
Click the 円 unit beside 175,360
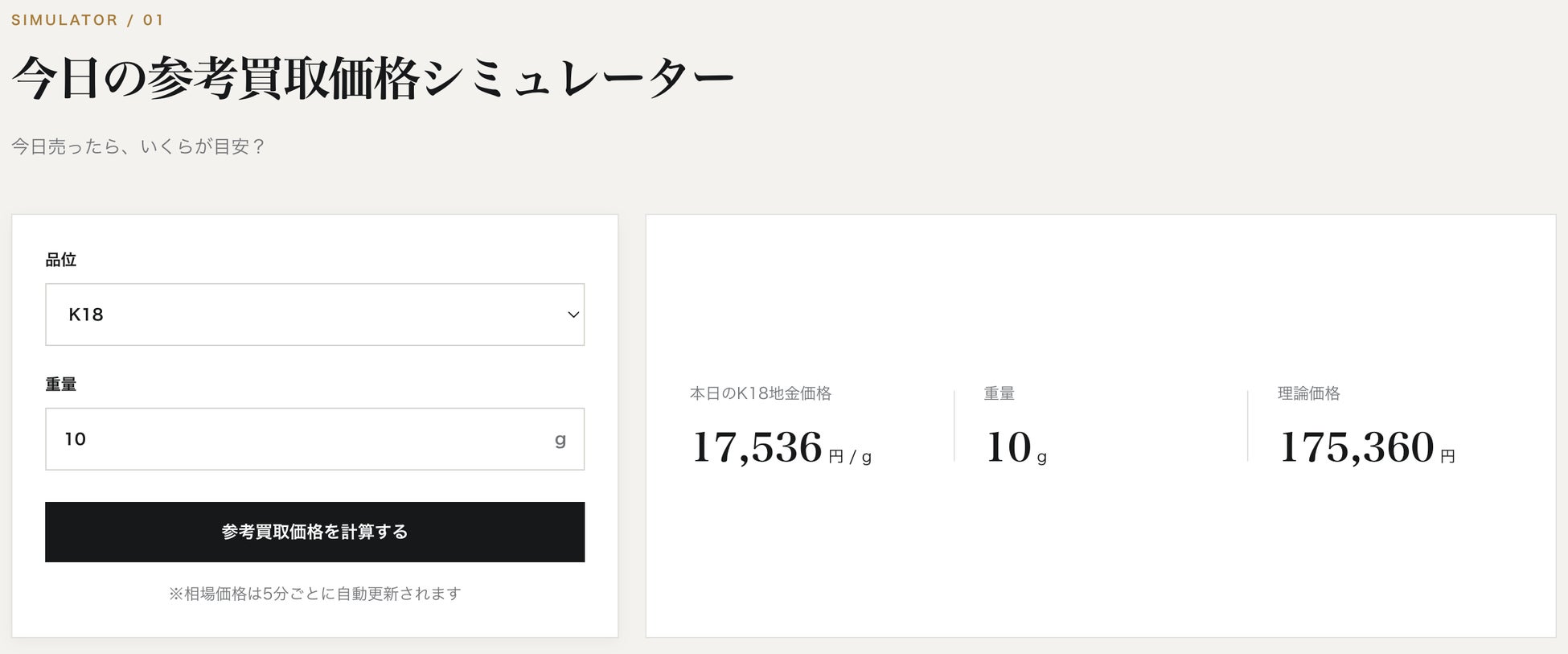[x=1448, y=457]
